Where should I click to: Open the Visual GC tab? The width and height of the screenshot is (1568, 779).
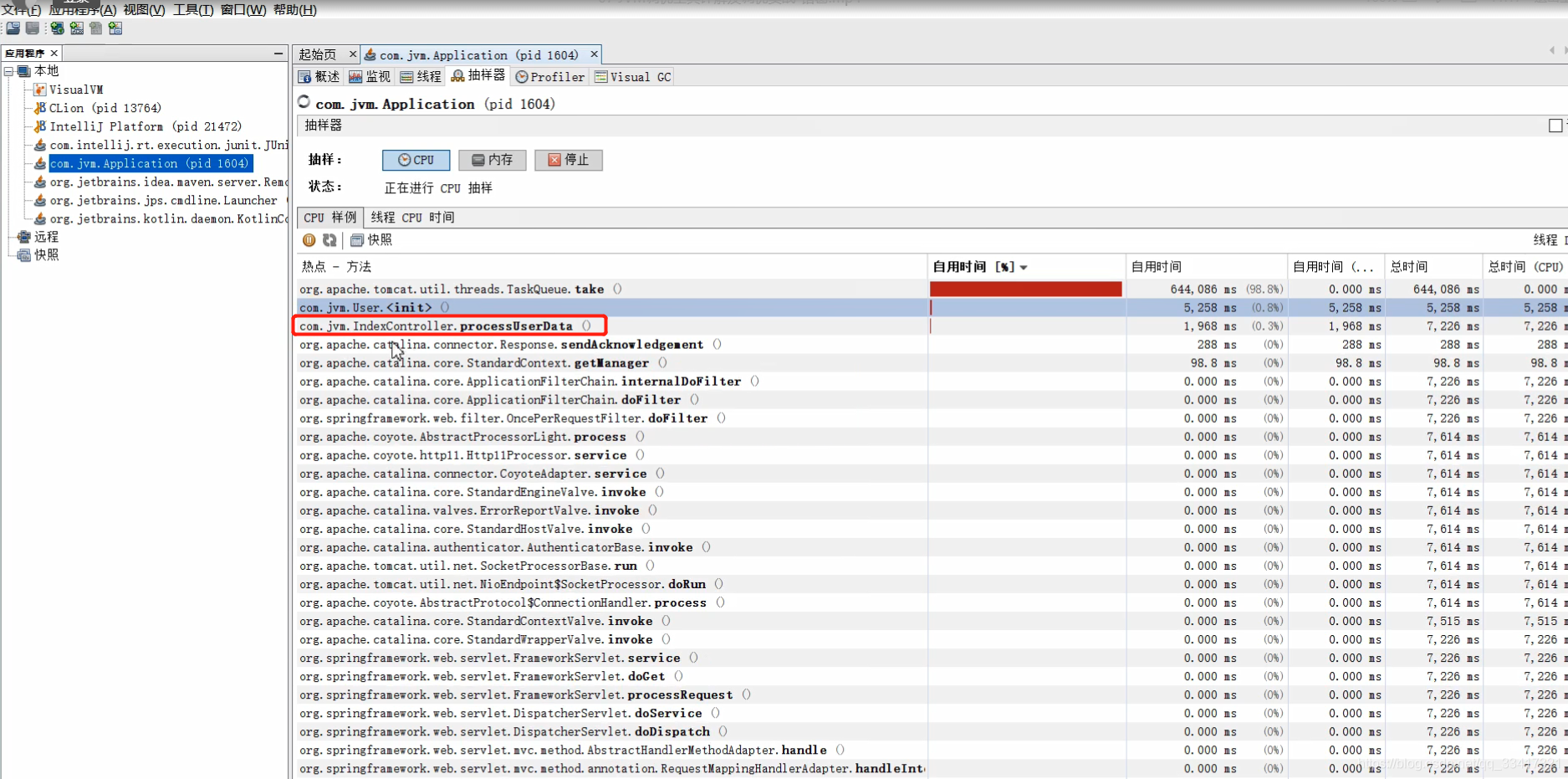tap(633, 77)
